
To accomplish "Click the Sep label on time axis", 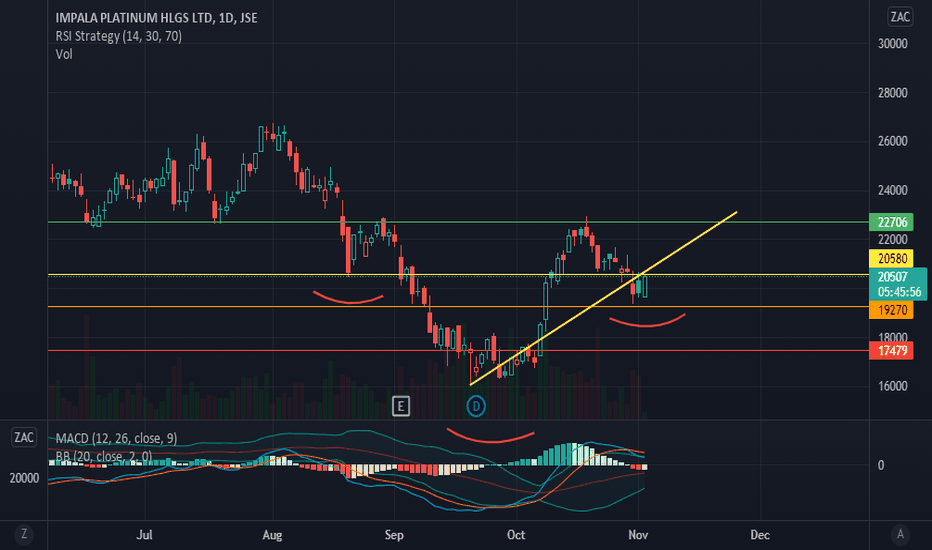I will click(x=394, y=535).
